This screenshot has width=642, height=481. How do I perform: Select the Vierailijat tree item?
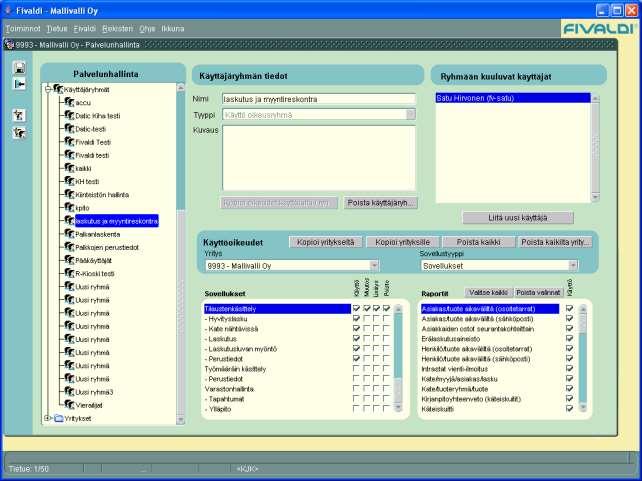point(89,405)
